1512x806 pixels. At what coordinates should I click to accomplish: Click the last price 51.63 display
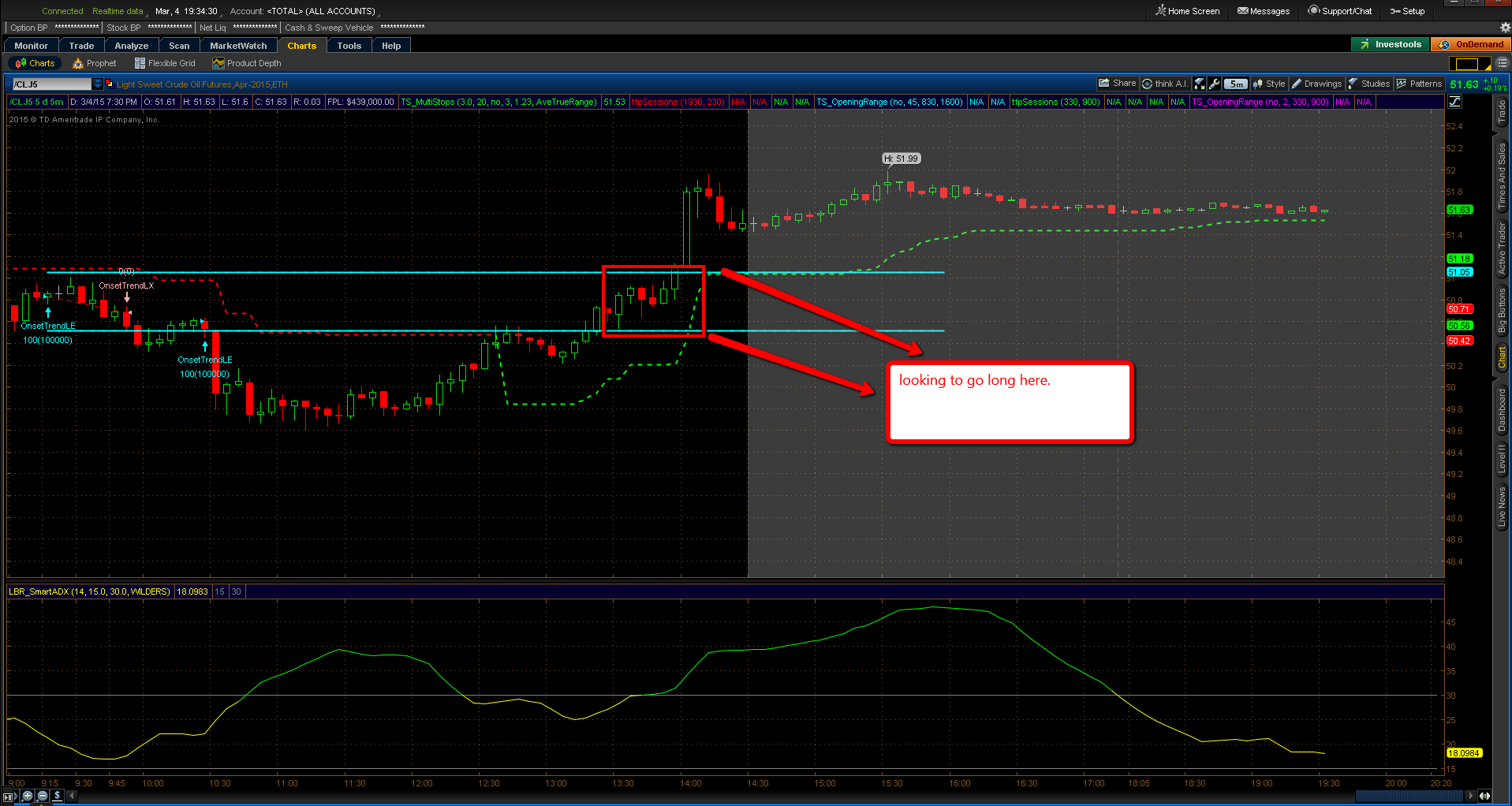pos(1464,84)
